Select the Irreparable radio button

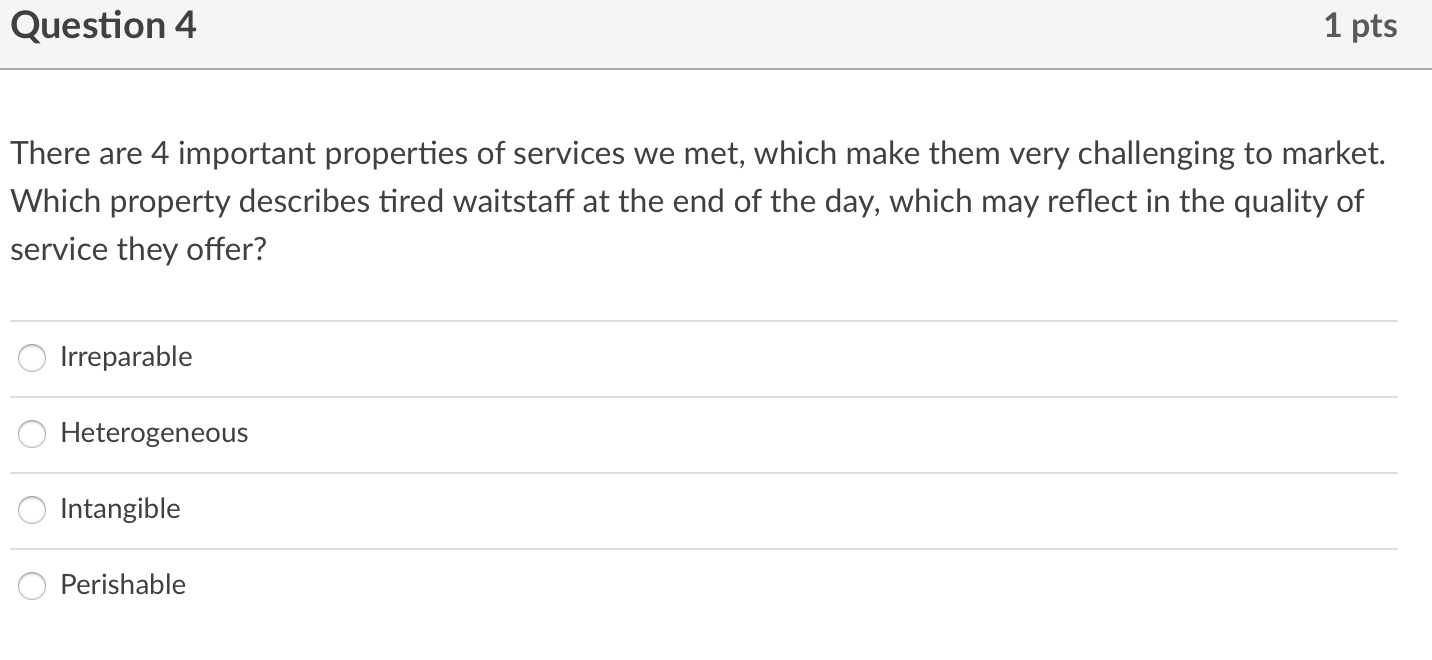[x=32, y=358]
